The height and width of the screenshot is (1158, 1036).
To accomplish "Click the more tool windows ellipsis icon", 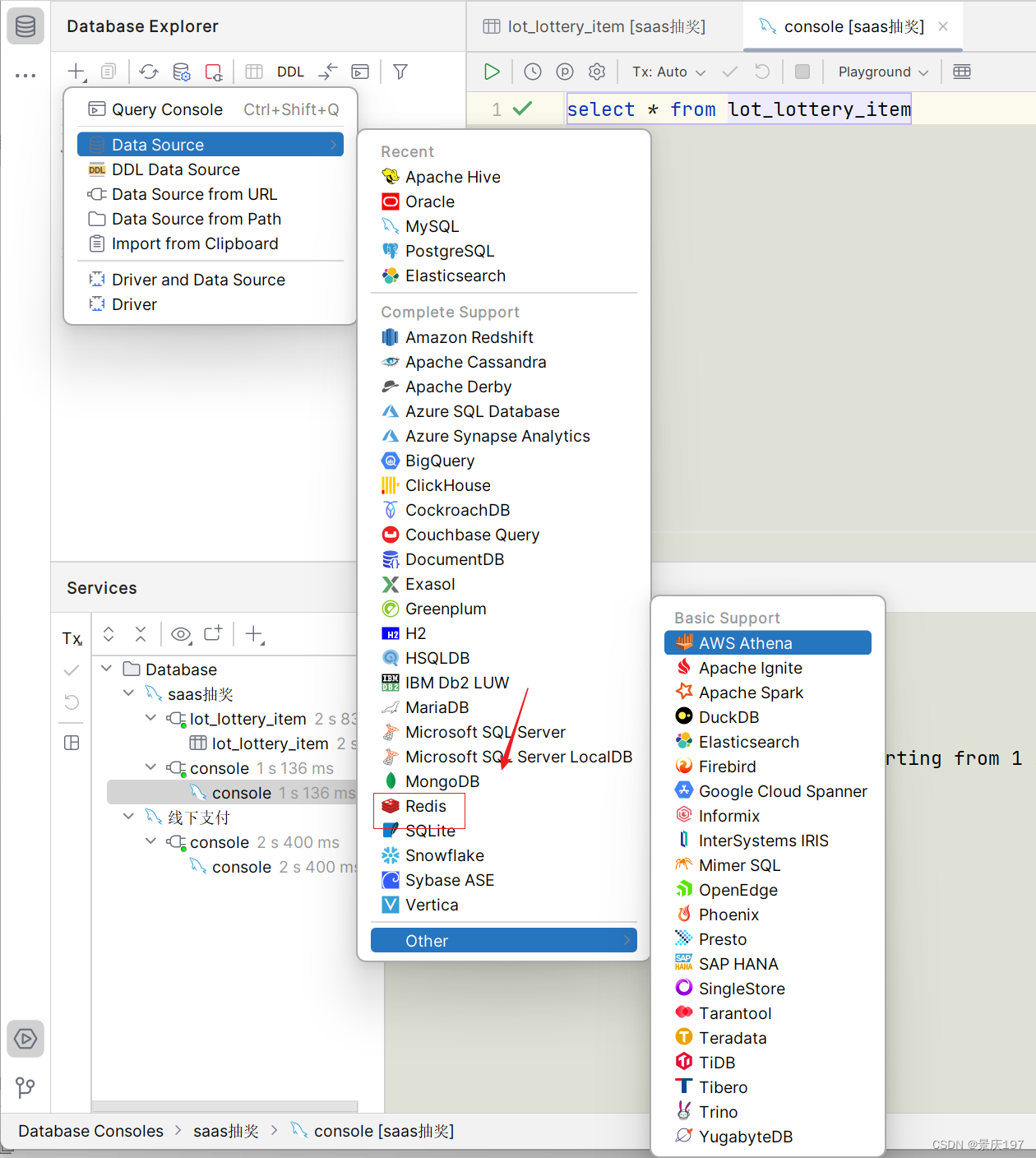I will coord(25,76).
